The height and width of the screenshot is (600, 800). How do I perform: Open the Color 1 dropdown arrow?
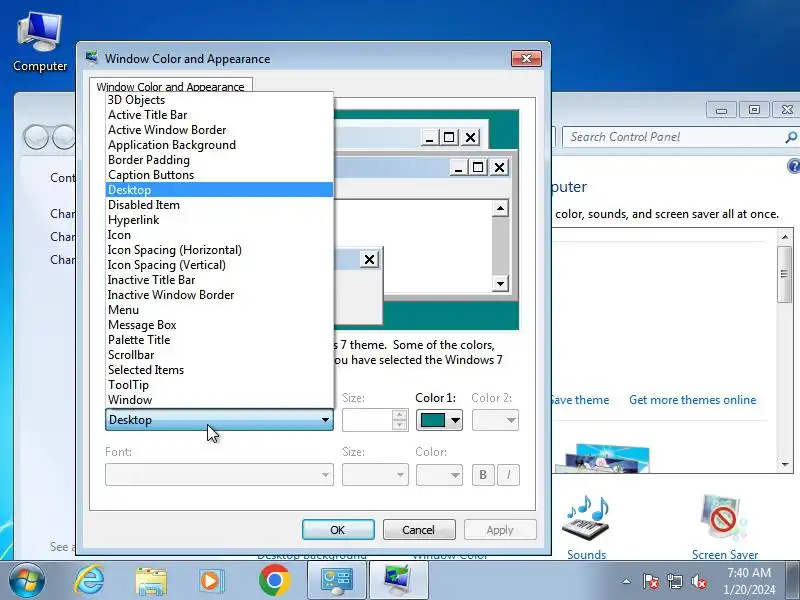point(455,420)
